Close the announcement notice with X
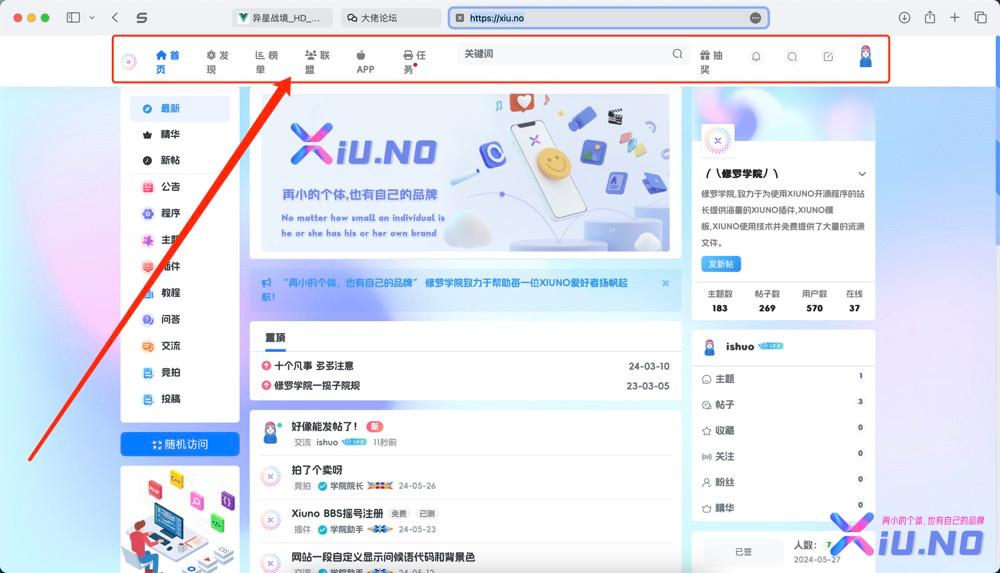 665,283
